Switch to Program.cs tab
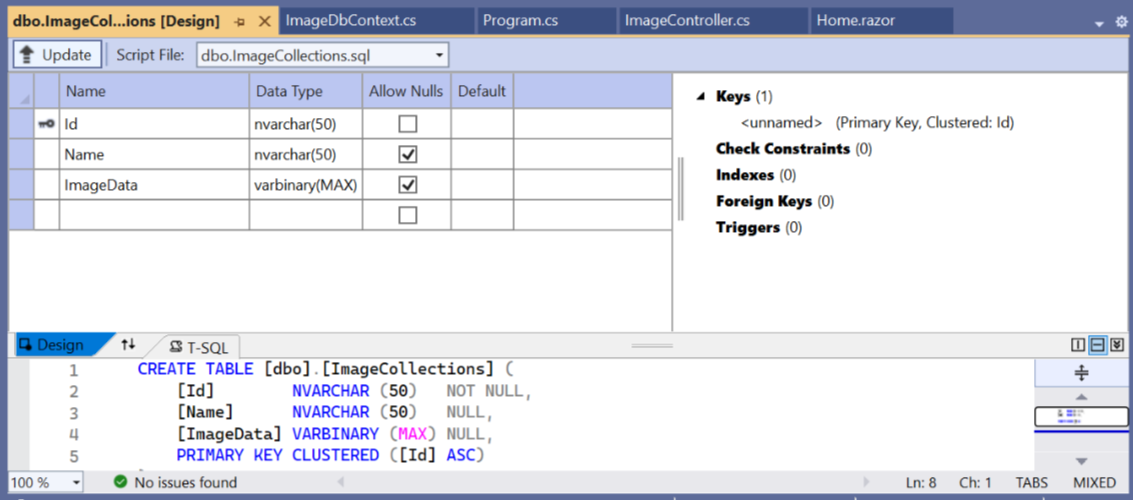The width and height of the screenshot is (1133, 500). (547, 21)
